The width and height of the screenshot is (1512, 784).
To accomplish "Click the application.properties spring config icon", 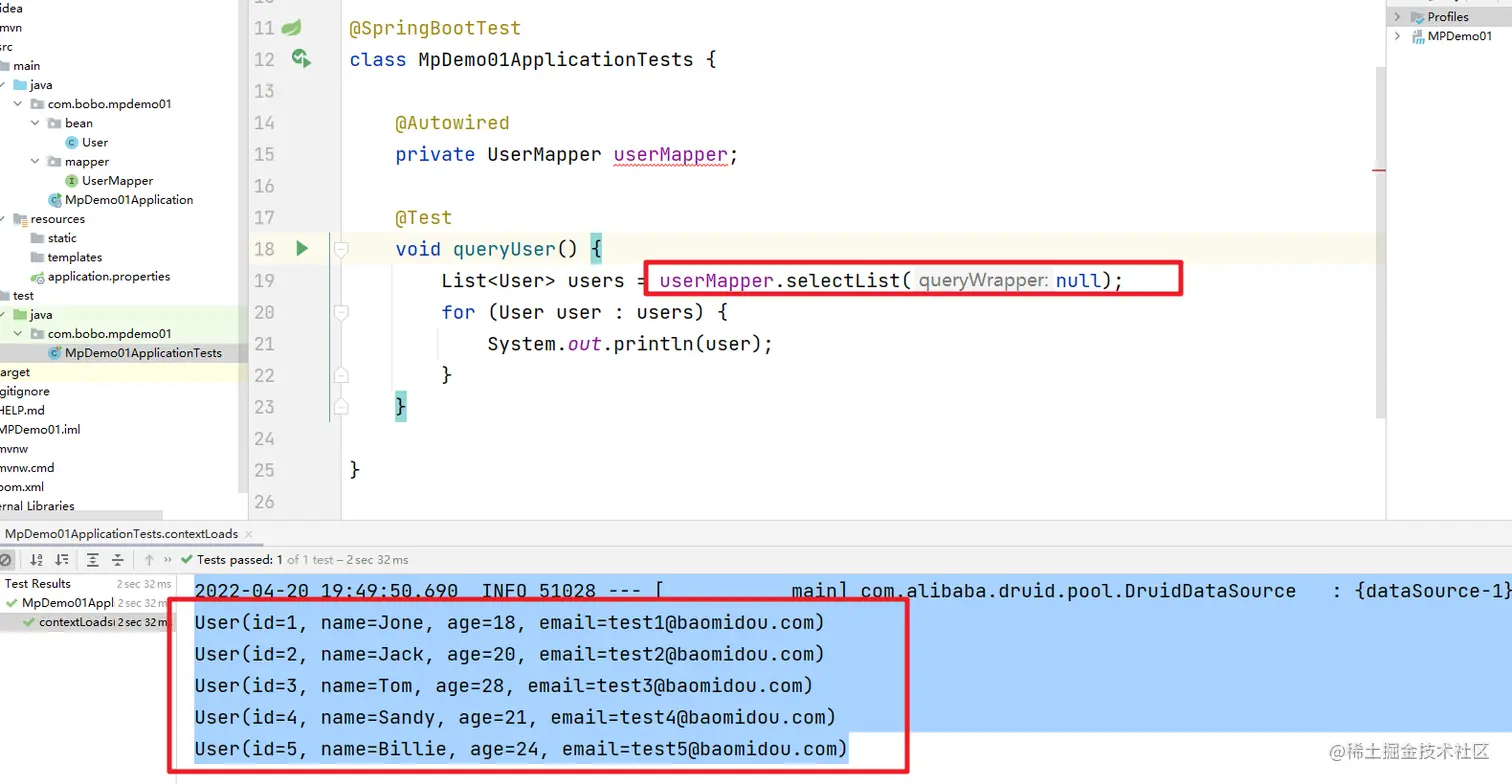I will click(x=37, y=277).
